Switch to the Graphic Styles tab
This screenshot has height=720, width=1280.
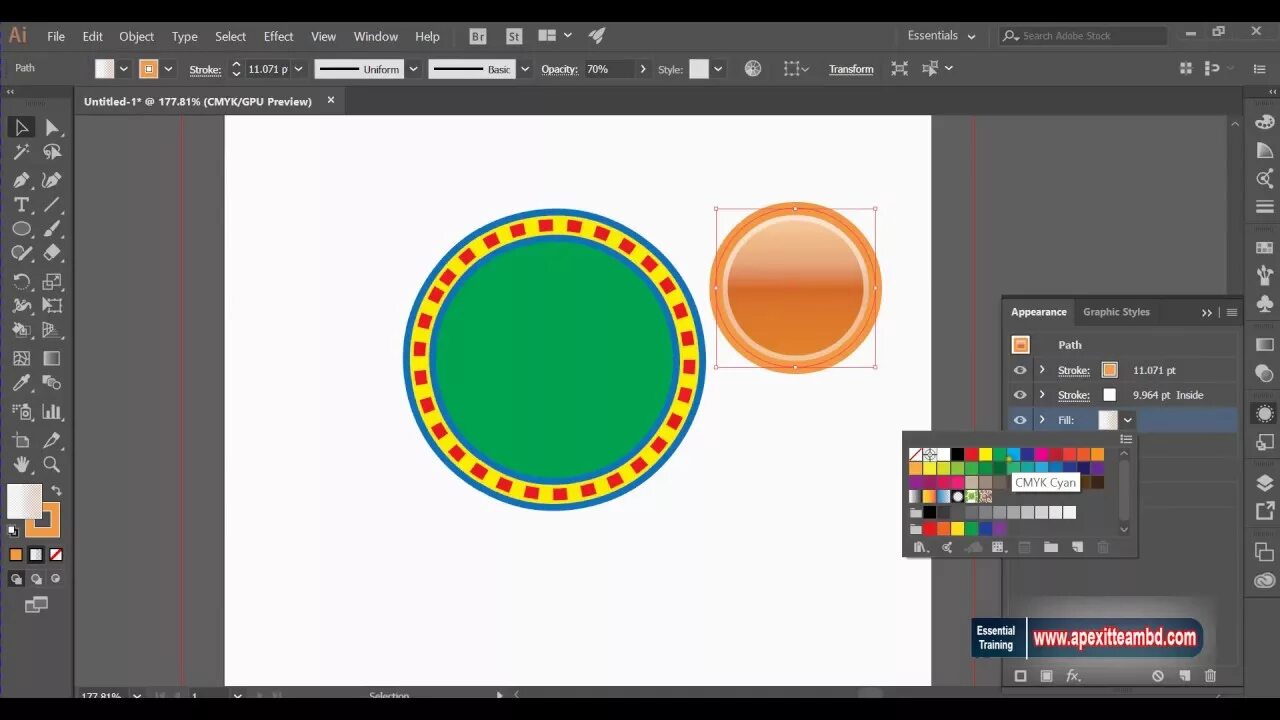(x=1116, y=312)
